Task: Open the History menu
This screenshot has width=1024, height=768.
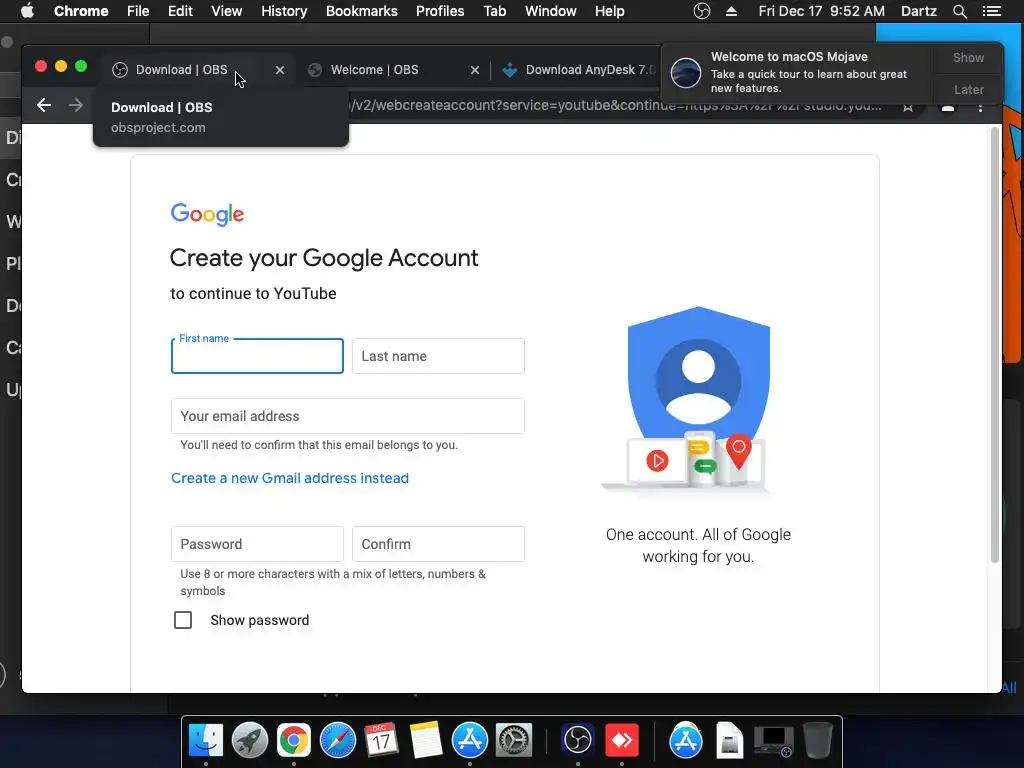Action: [284, 11]
